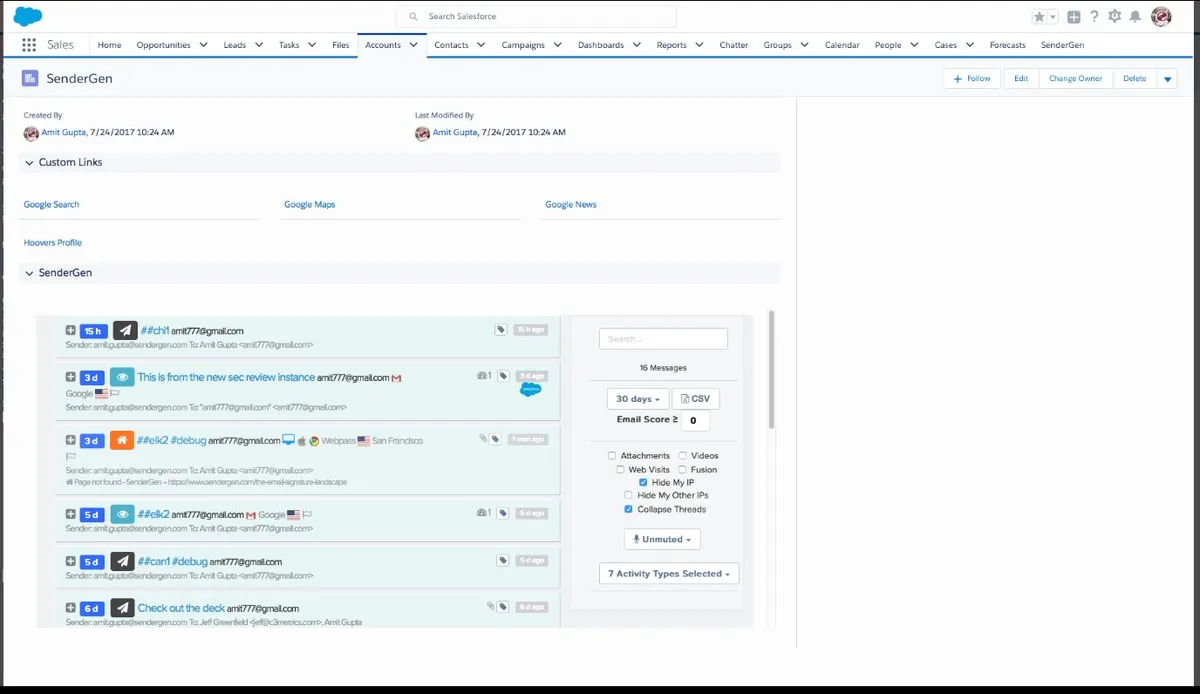The width and height of the screenshot is (1200, 694).
Task: Check the Hide My Other IPs checkbox
Action: [x=628, y=495]
